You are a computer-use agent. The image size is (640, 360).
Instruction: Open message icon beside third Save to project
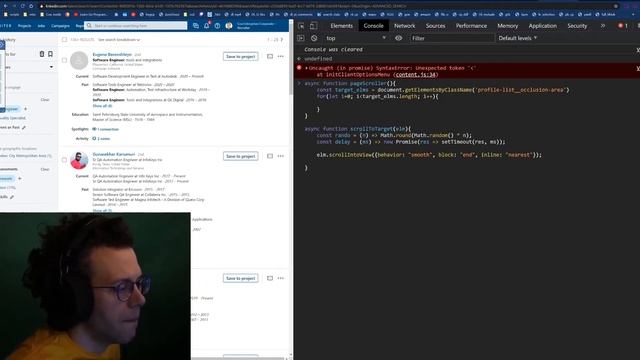coord(270,278)
